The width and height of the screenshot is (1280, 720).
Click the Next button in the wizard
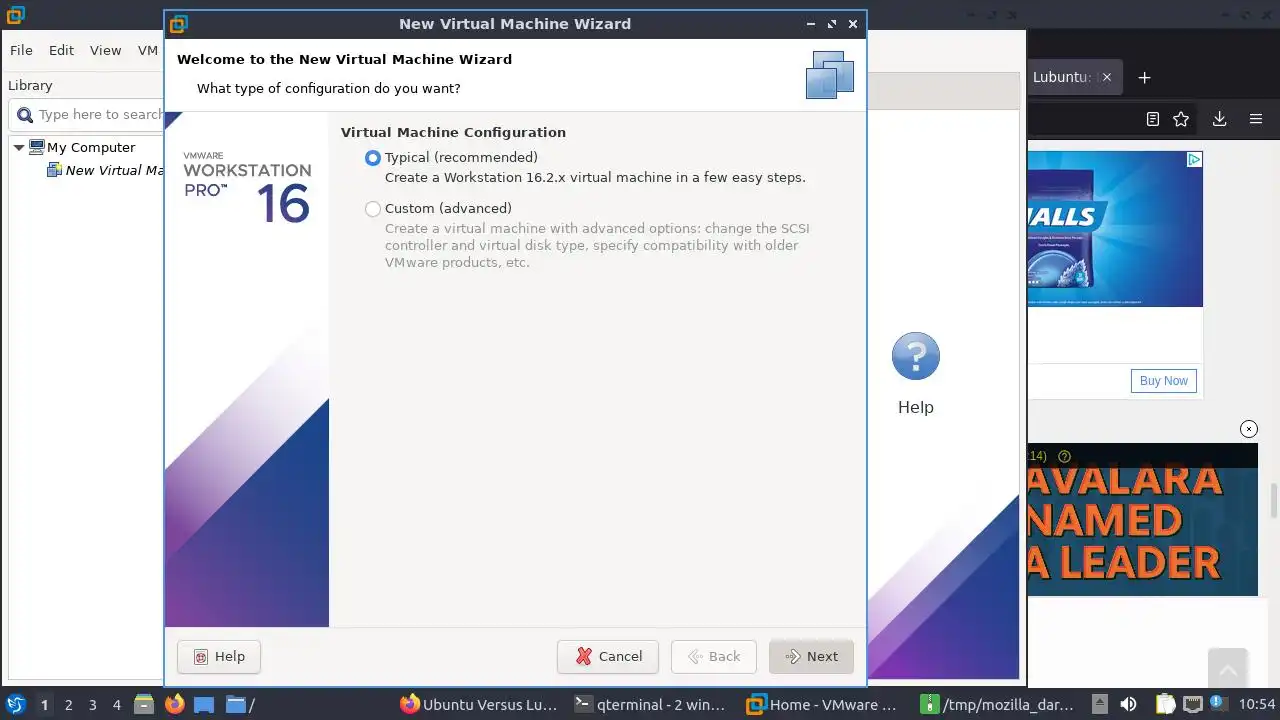[811, 657]
